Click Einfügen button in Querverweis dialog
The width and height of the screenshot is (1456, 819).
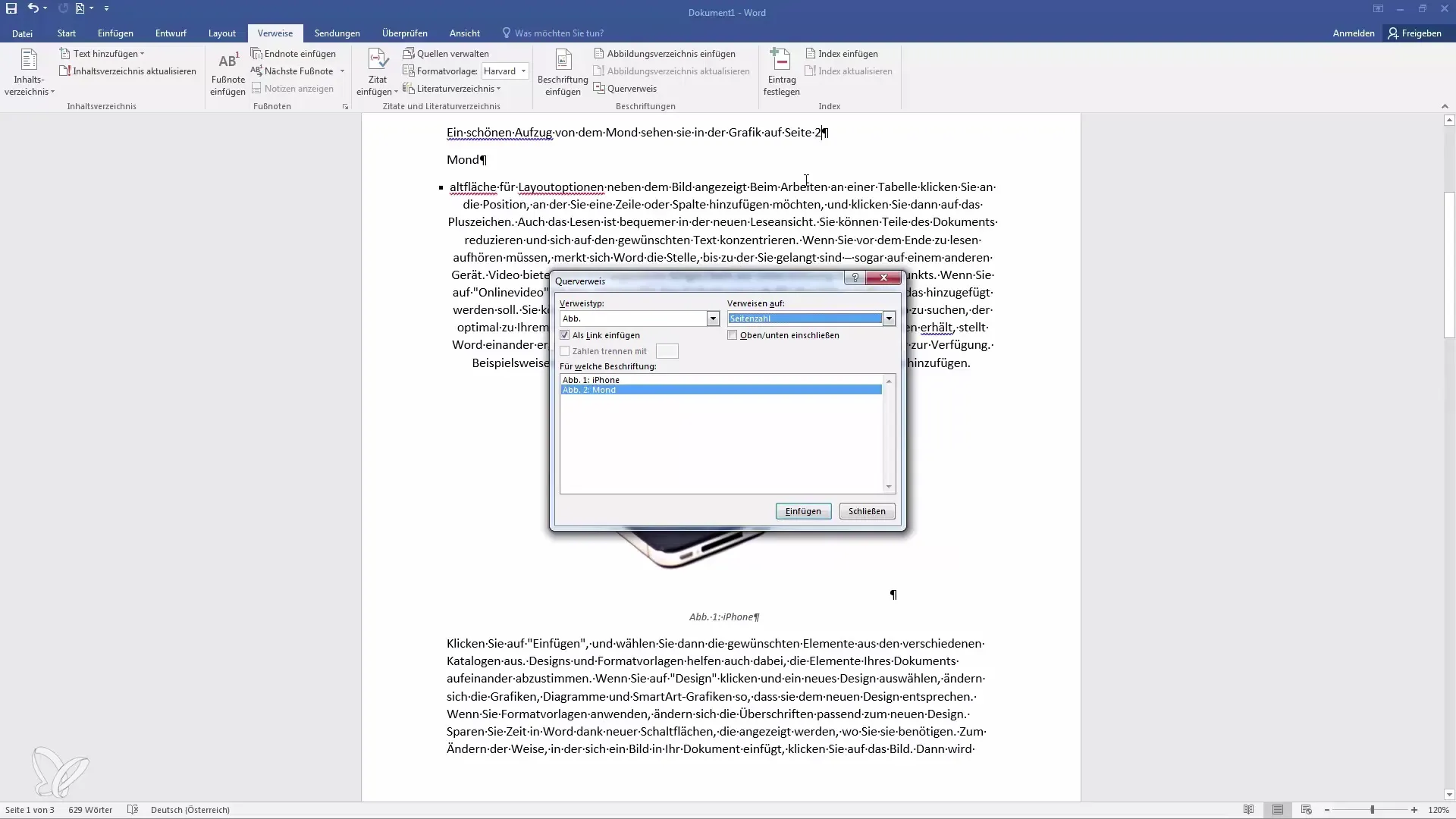point(803,511)
